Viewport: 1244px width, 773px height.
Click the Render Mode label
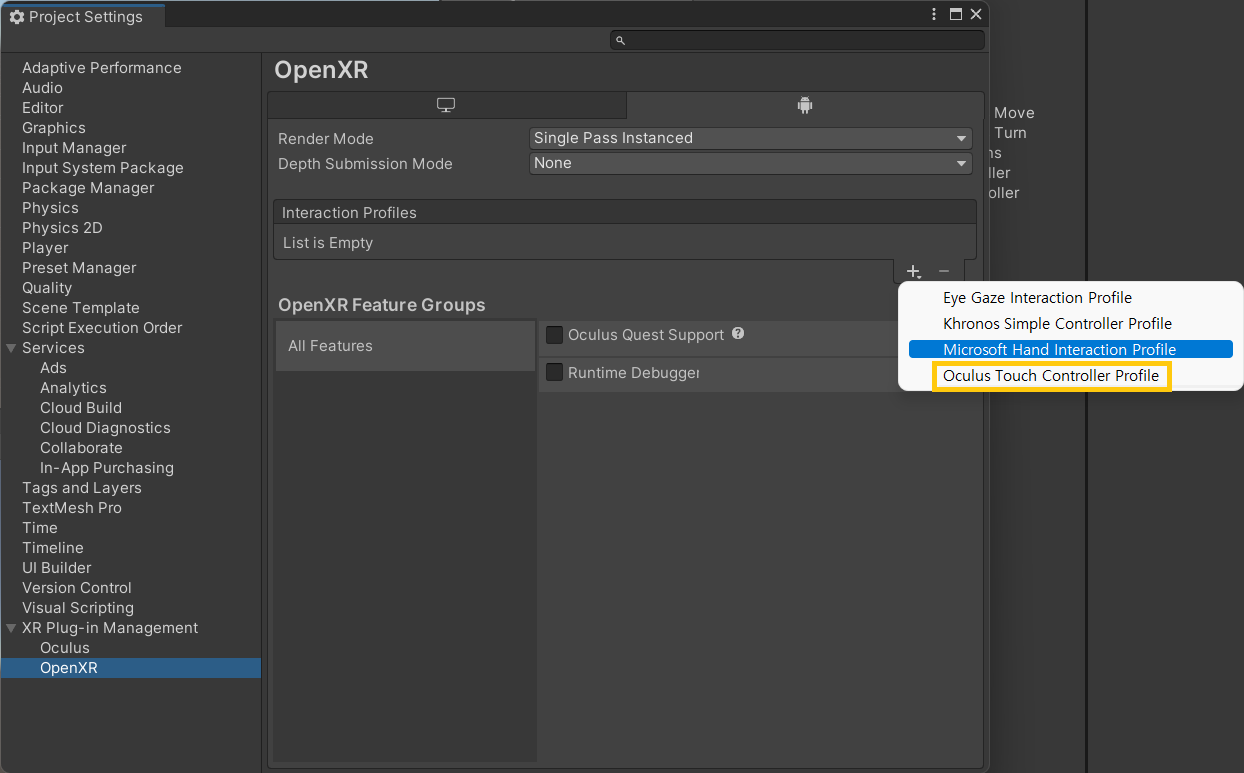[x=326, y=139]
